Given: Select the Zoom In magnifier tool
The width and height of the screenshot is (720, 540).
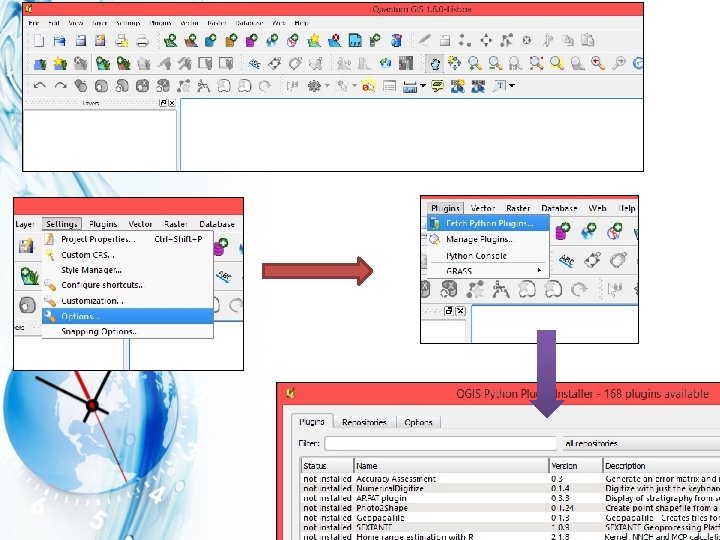Looking at the screenshot, I should 475,63.
